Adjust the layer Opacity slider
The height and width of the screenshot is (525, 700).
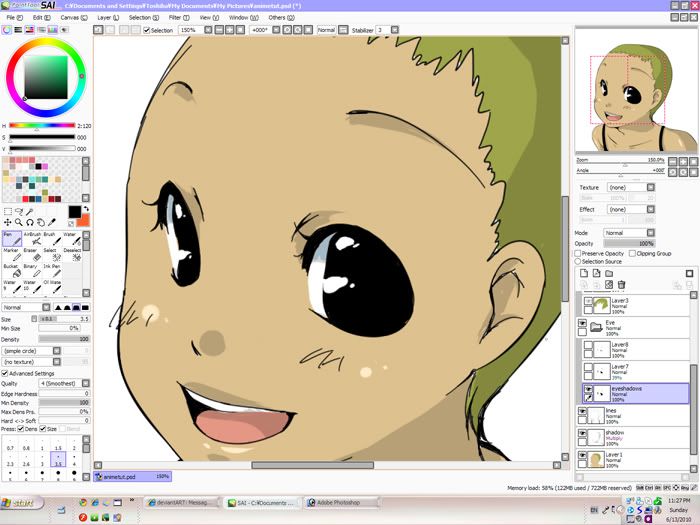click(629, 243)
